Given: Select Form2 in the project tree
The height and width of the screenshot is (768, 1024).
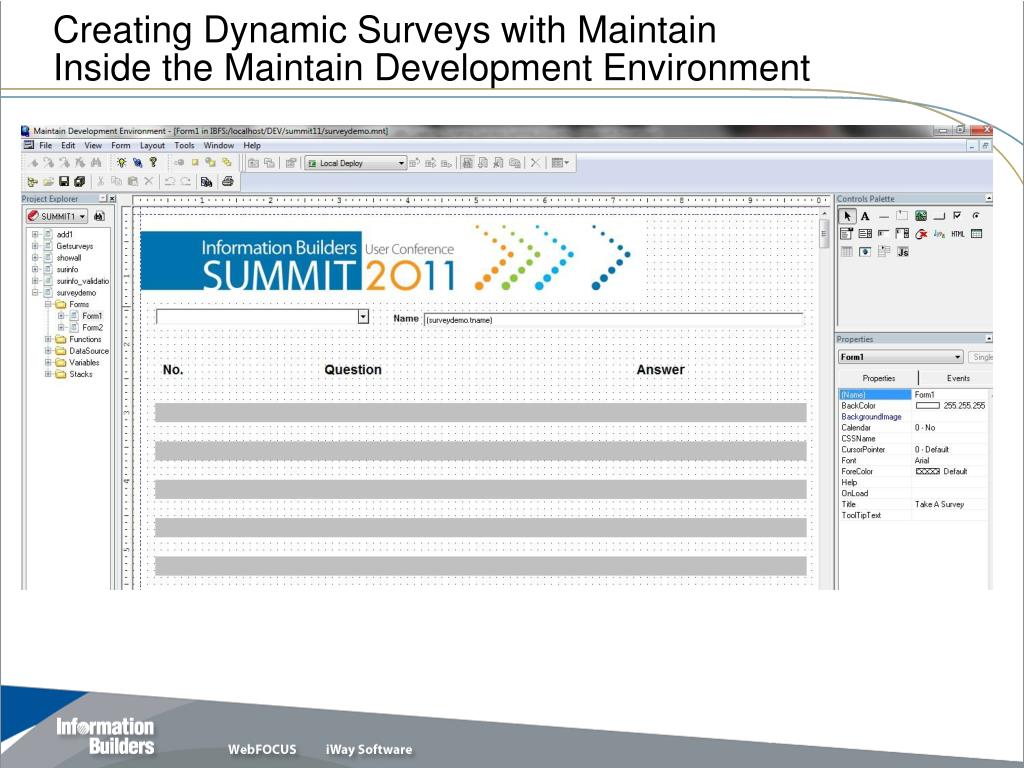Looking at the screenshot, I should coord(92,328).
